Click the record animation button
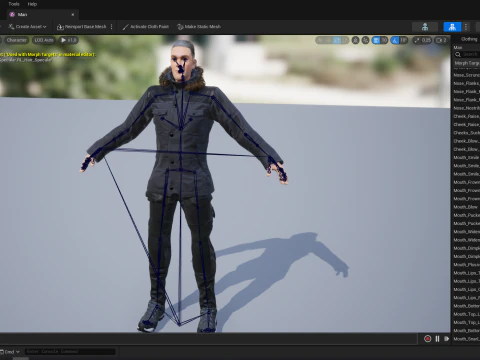Image resolution: width=480 pixels, height=360 pixels. coord(428,339)
